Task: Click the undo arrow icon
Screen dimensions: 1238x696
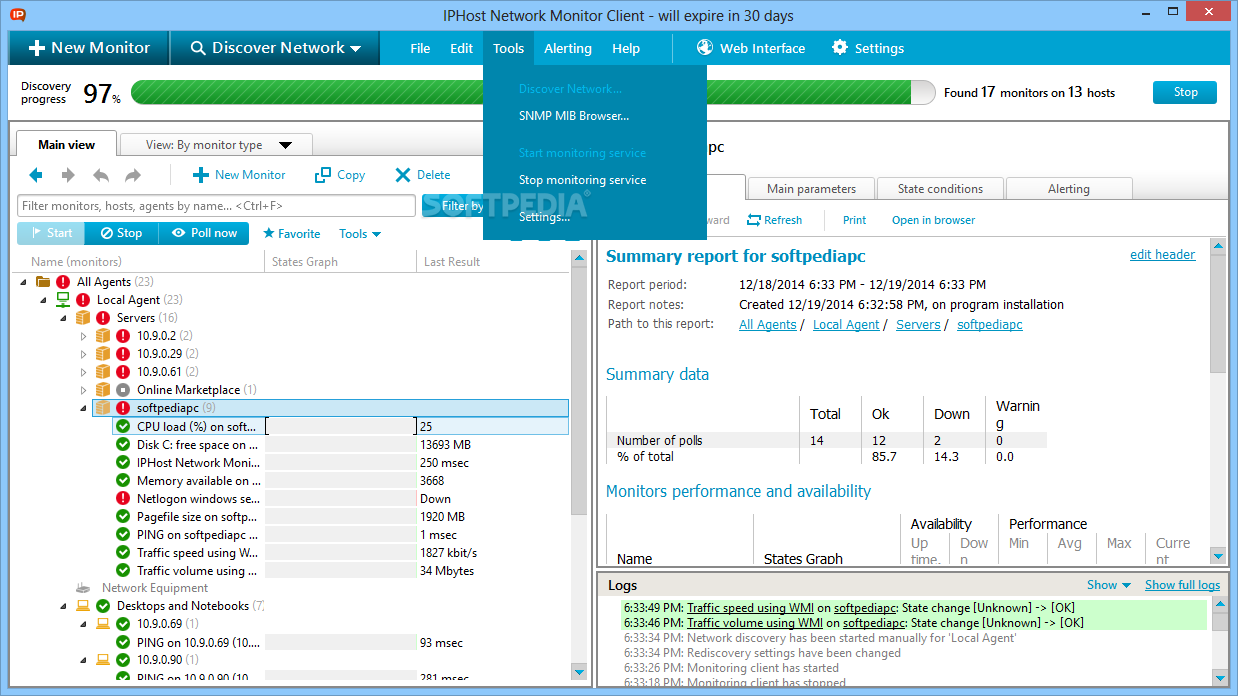Action: (101, 175)
